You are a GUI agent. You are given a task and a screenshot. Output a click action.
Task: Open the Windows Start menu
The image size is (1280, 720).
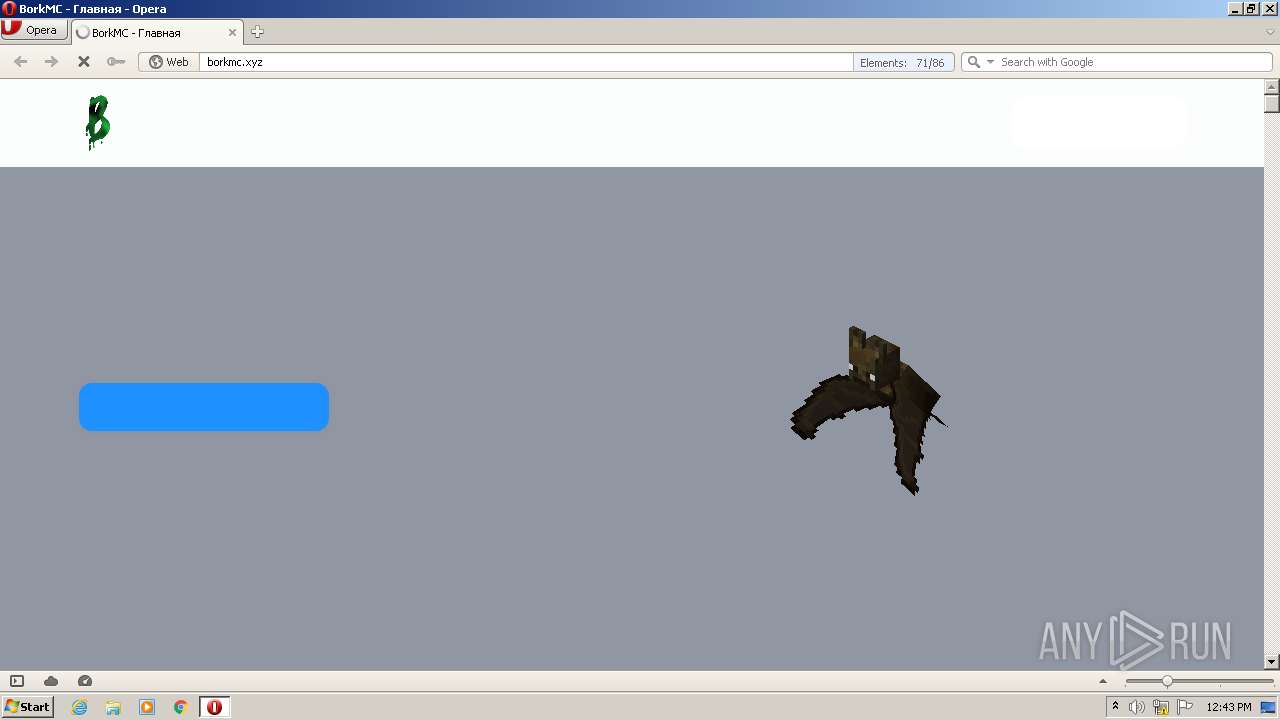(27, 706)
